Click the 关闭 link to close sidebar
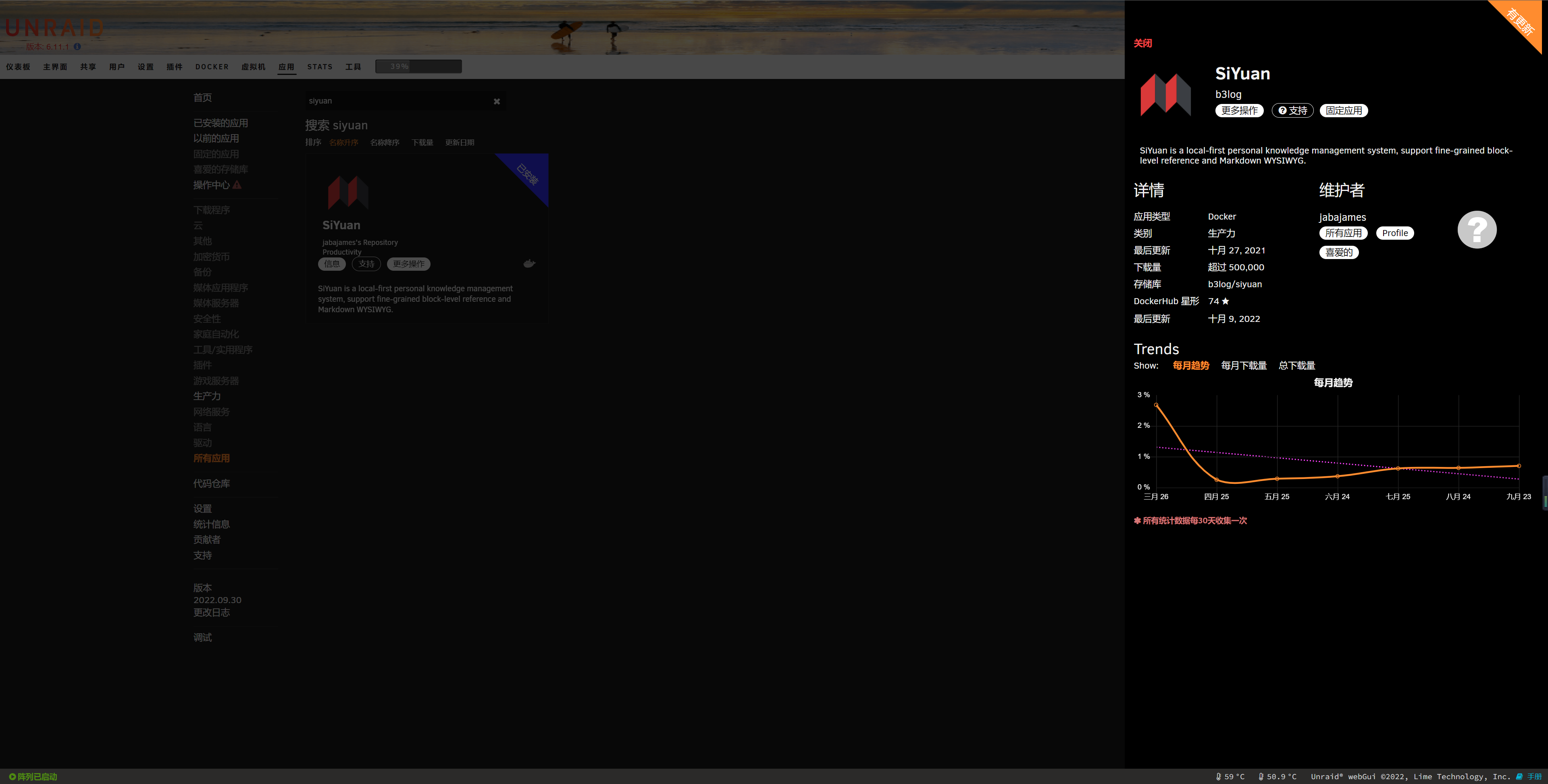The width and height of the screenshot is (1548, 784). click(x=1142, y=43)
